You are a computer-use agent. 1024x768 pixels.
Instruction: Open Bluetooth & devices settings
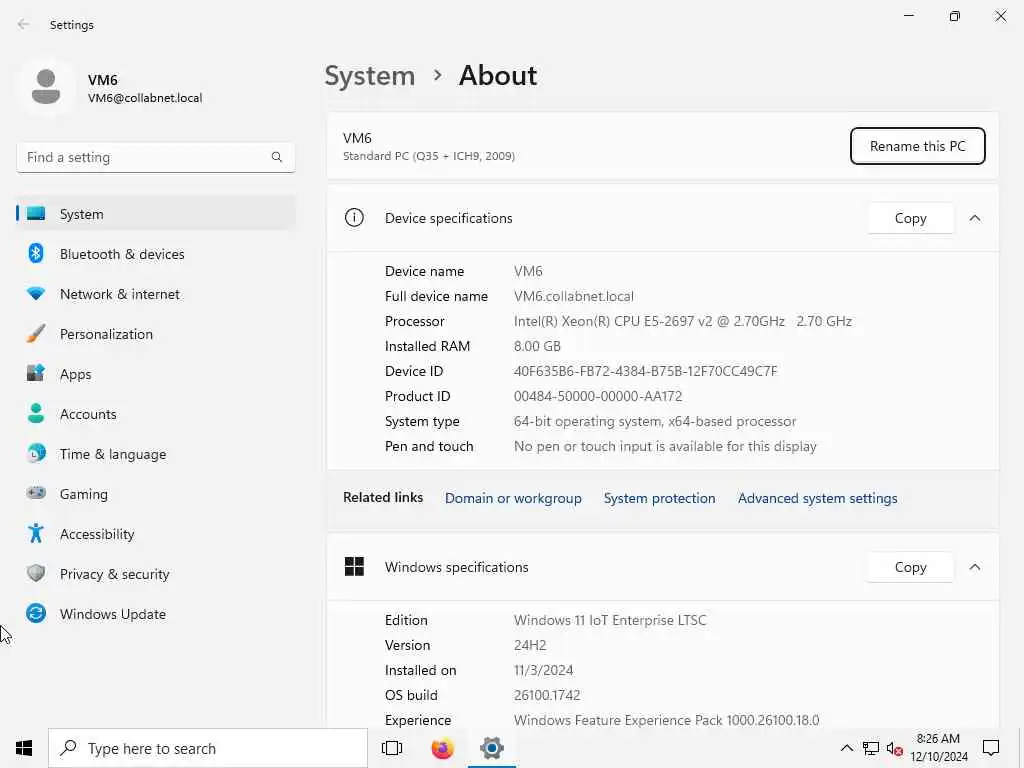(155, 254)
